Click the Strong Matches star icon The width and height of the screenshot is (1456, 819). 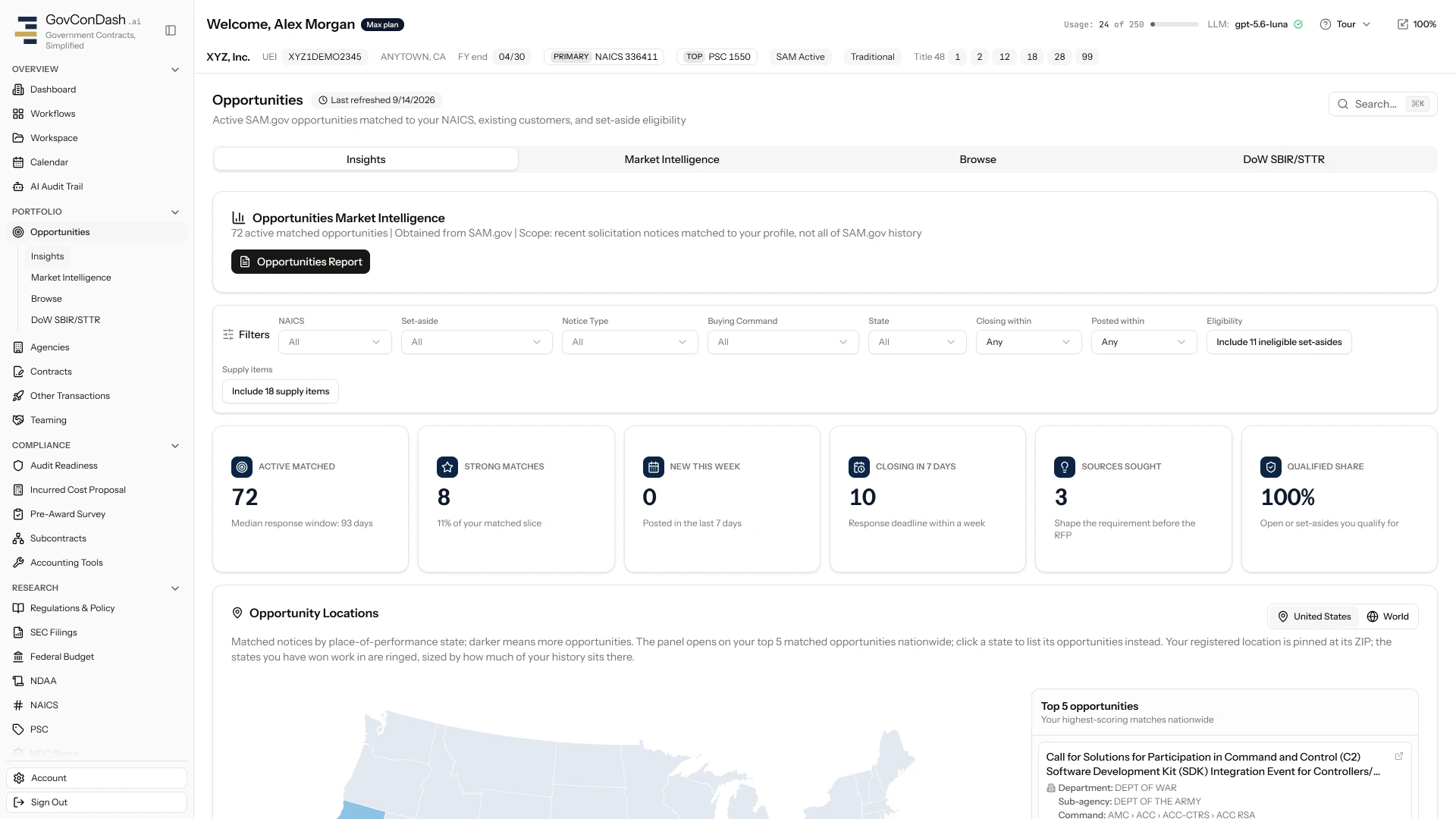click(x=447, y=467)
